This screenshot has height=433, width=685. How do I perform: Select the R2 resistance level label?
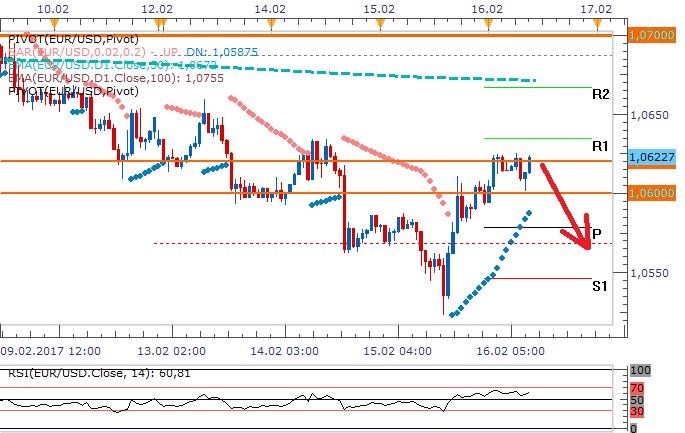(601, 95)
